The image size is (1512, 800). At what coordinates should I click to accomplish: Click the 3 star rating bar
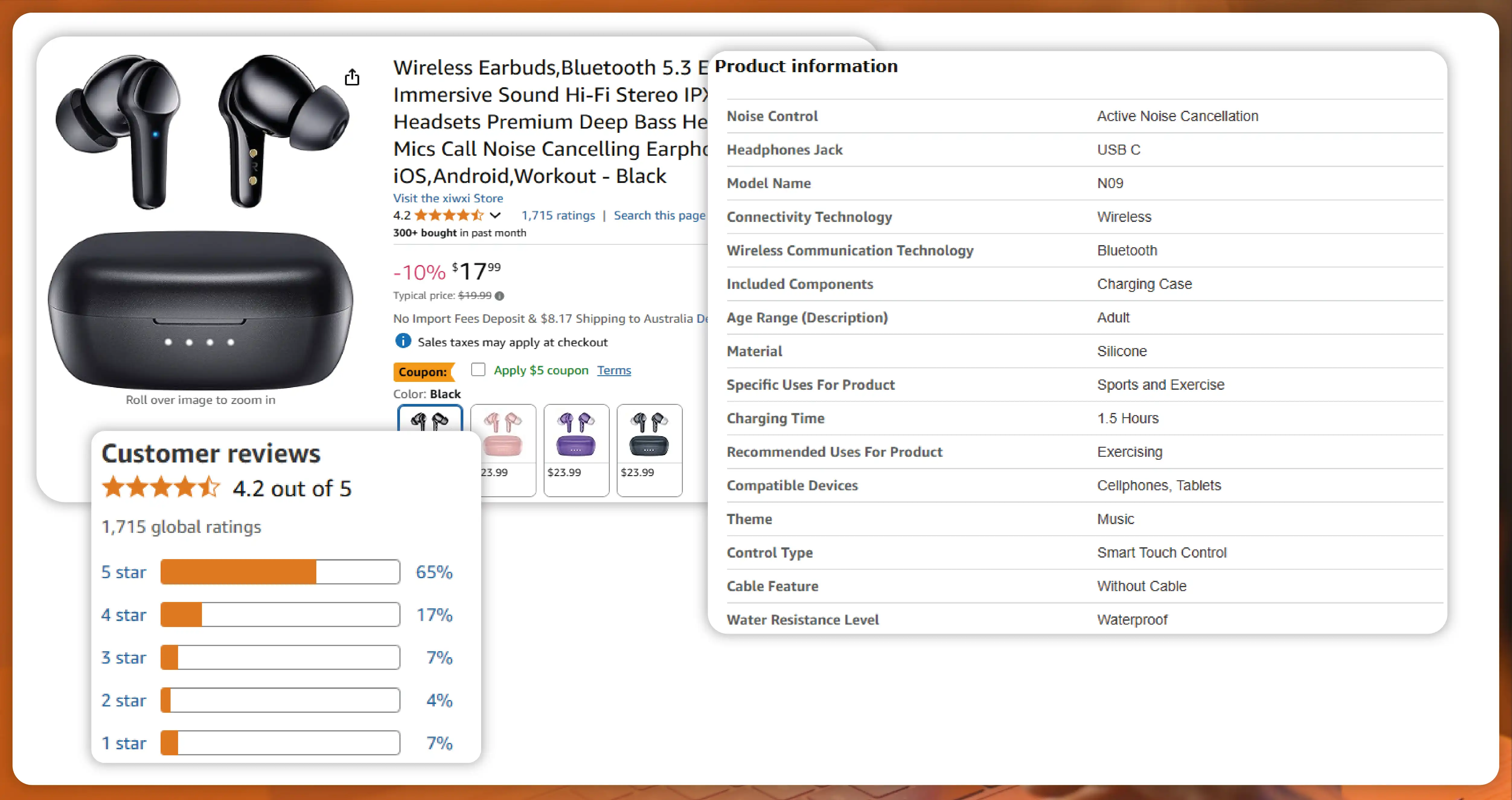(x=280, y=658)
